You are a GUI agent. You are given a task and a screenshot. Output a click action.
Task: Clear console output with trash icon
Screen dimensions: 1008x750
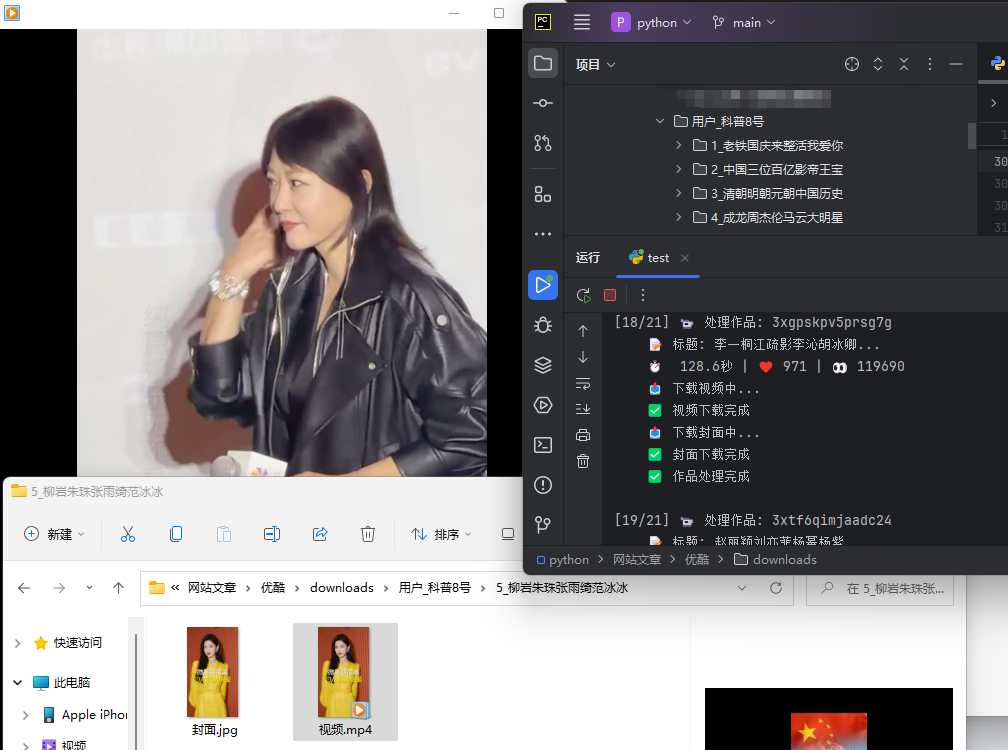tap(583, 461)
